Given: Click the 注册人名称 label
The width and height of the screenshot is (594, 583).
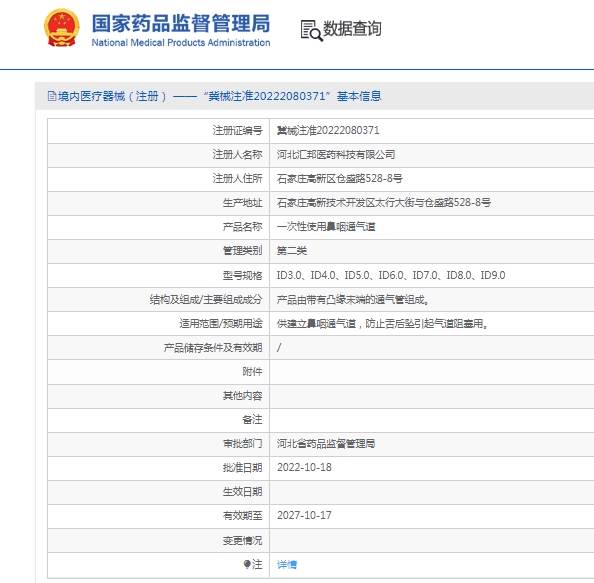Looking at the screenshot, I should (238, 155).
